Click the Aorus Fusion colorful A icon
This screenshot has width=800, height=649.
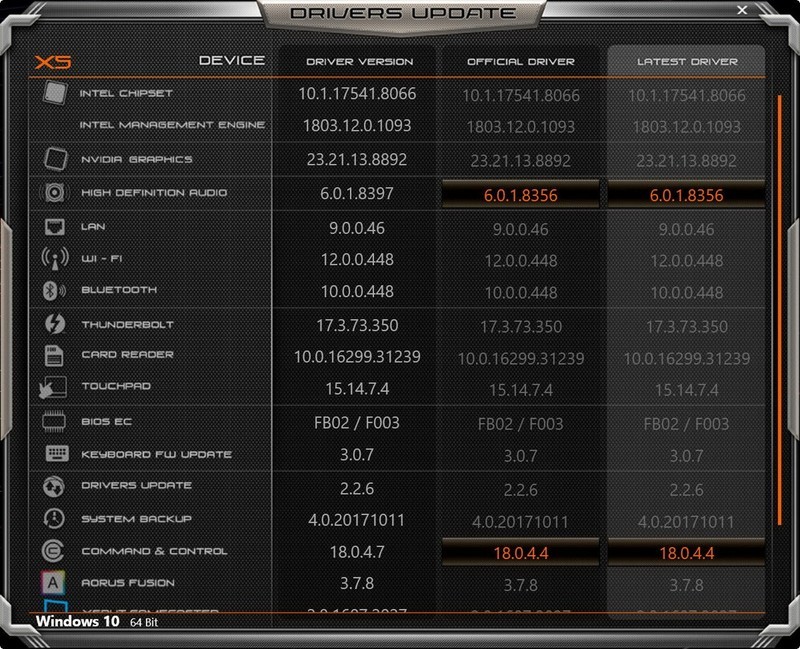click(53, 583)
